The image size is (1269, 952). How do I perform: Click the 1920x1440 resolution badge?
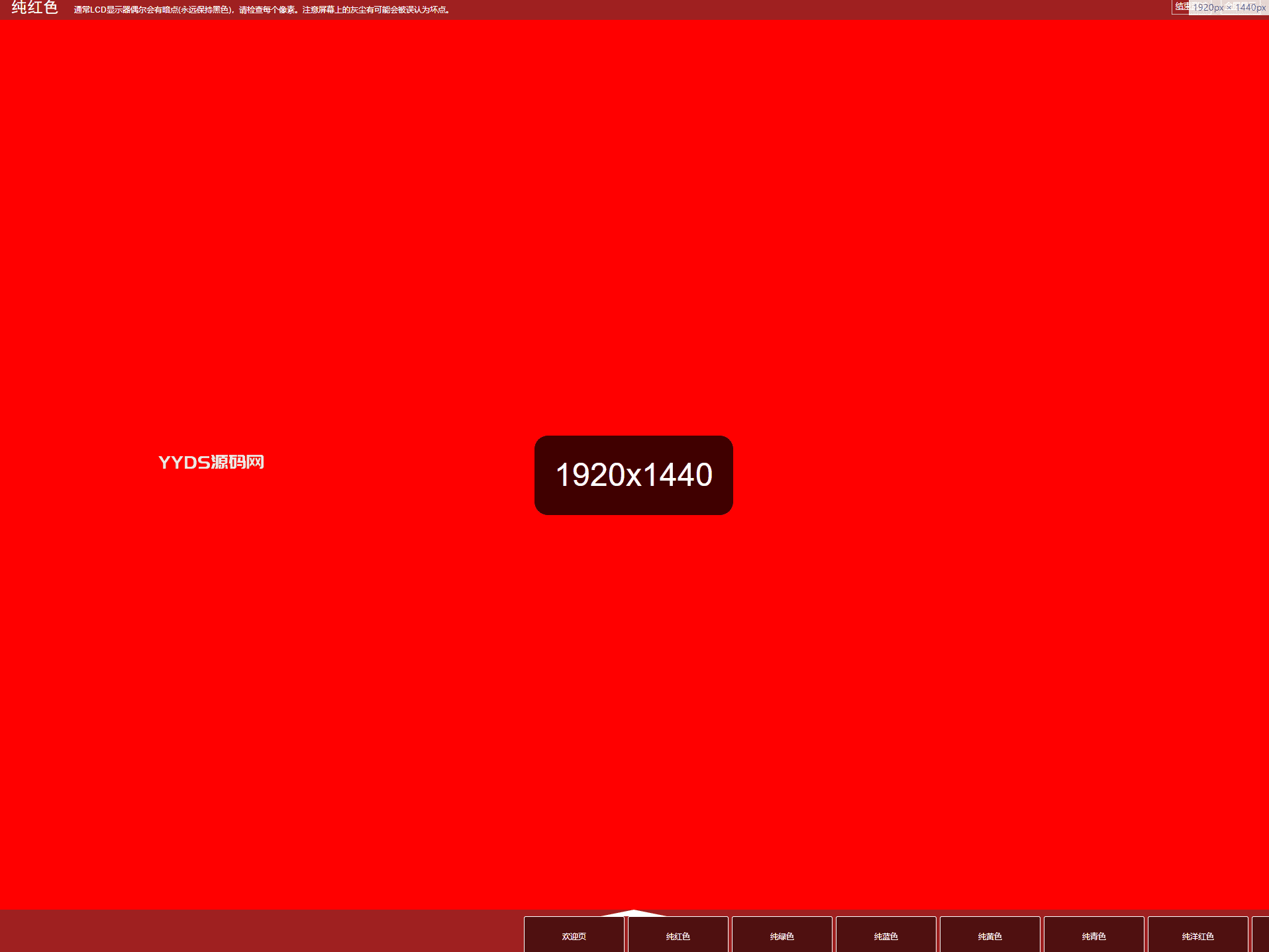click(x=634, y=475)
